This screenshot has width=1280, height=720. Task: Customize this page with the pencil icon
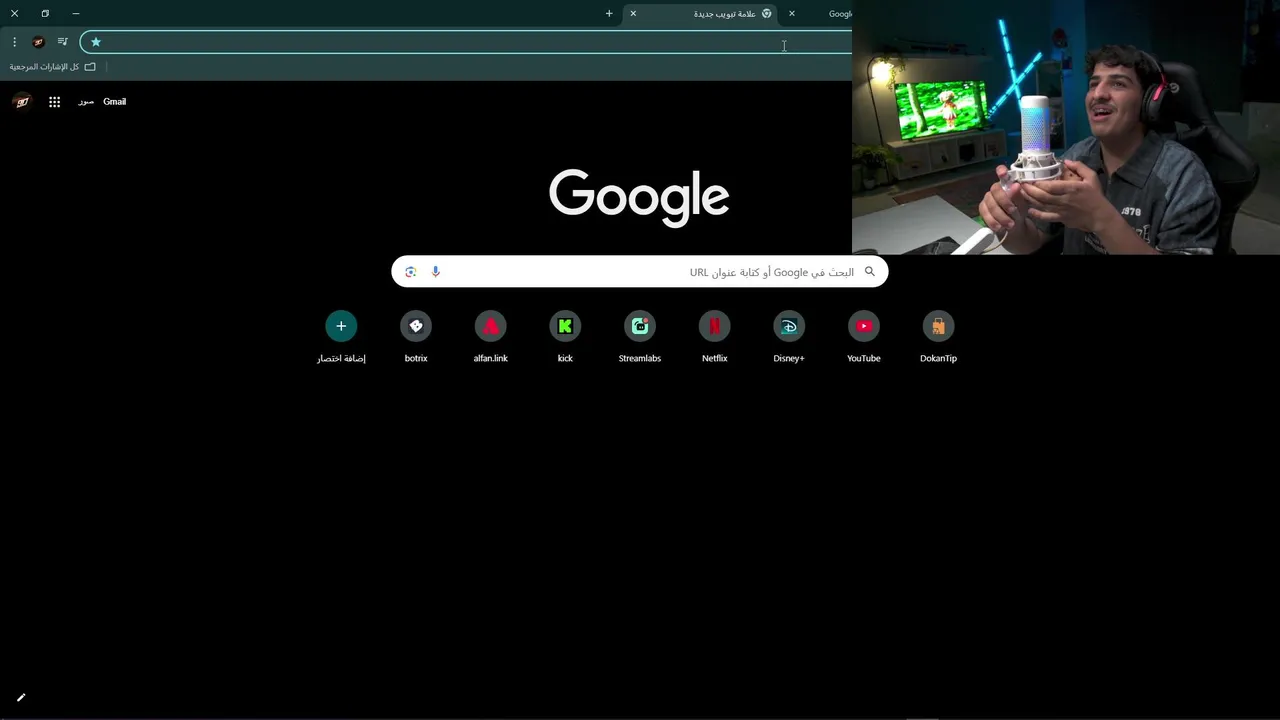coord(21,698)
